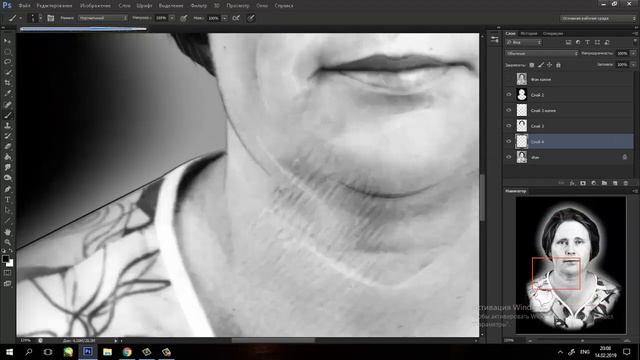Create a new group folder icon

coord(604,183)
